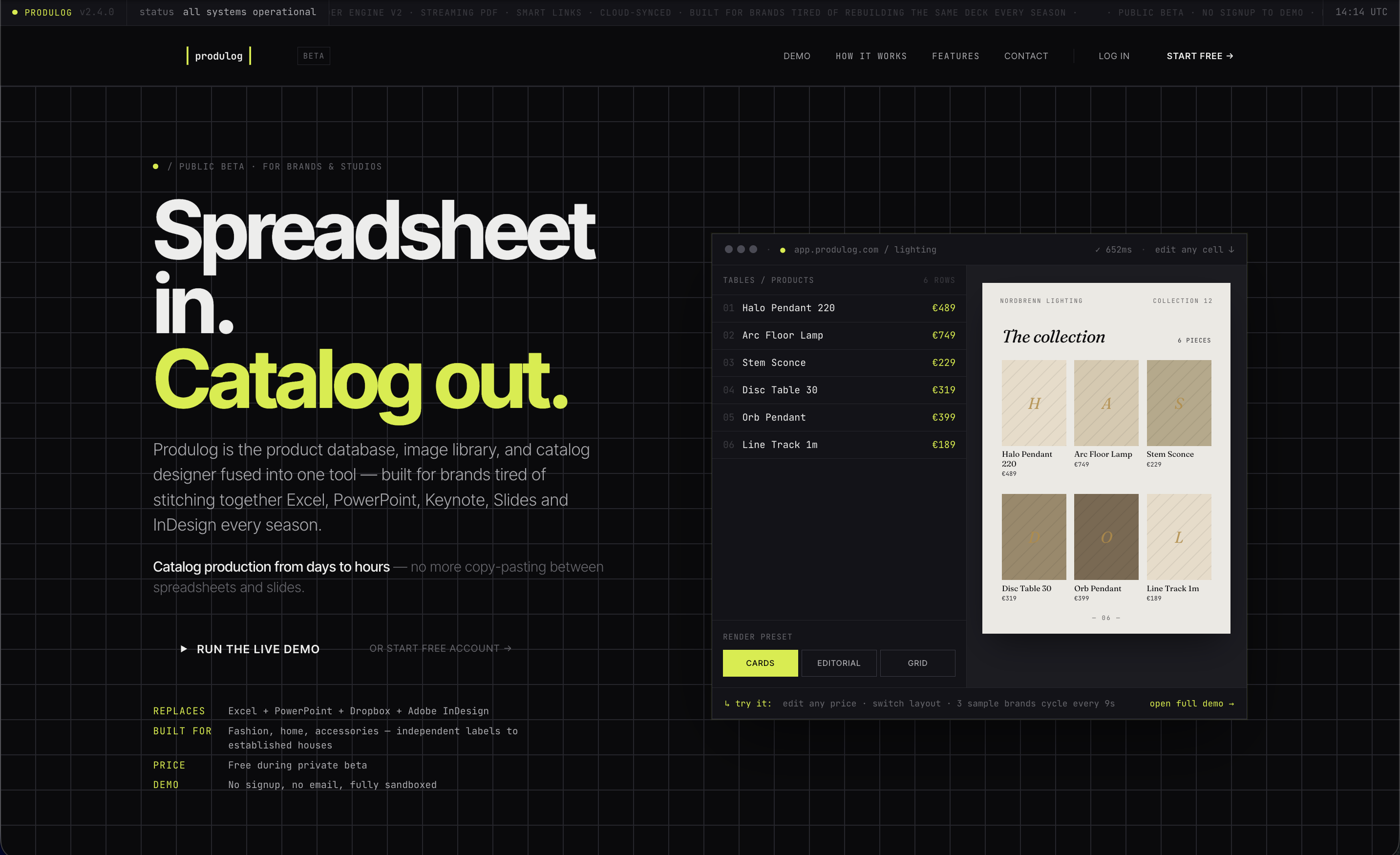Viewport: 1400px width, 855px height.
Task: Select the CARDS render preset
Action: [760, 663]
